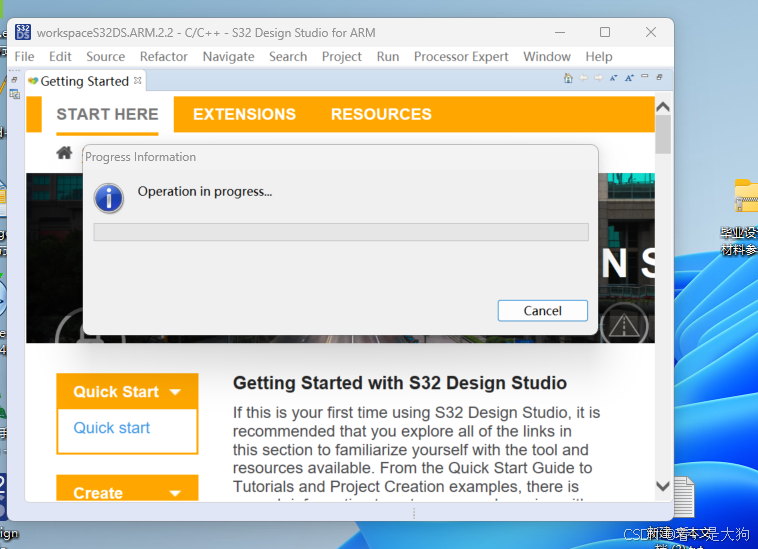The width and height of the screenshot is (758, 549).
Task: Expand the Quick Start section arrow
Action: pos(175,392)
